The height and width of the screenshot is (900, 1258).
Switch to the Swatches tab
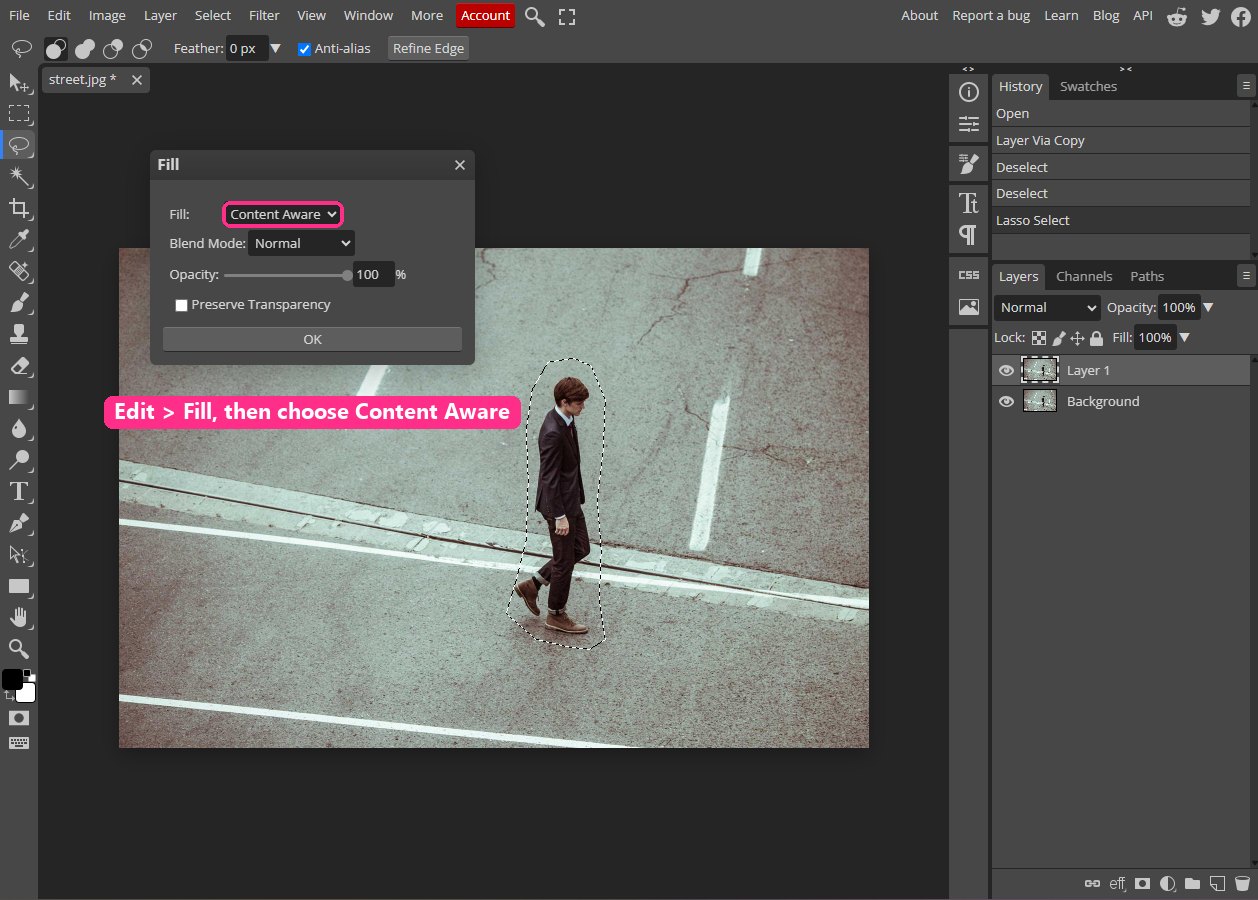[x=1088, y=86]
